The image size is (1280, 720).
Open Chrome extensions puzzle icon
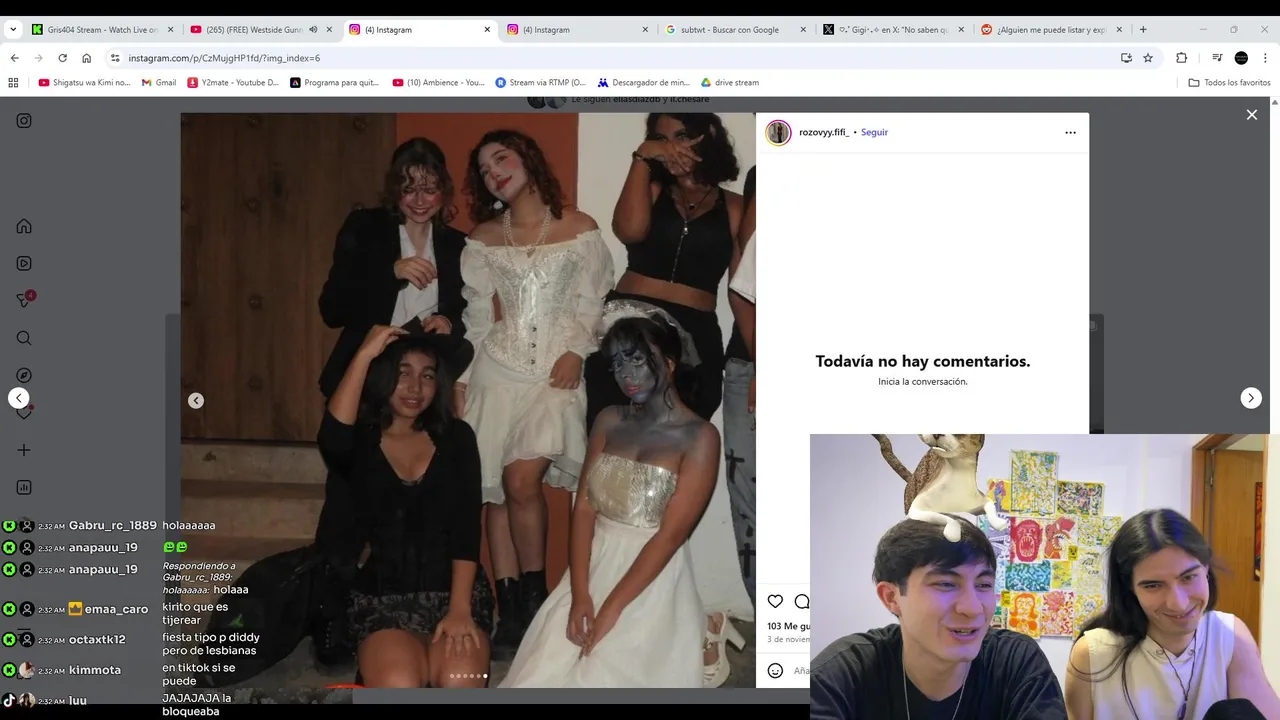tap(1181, 58)
